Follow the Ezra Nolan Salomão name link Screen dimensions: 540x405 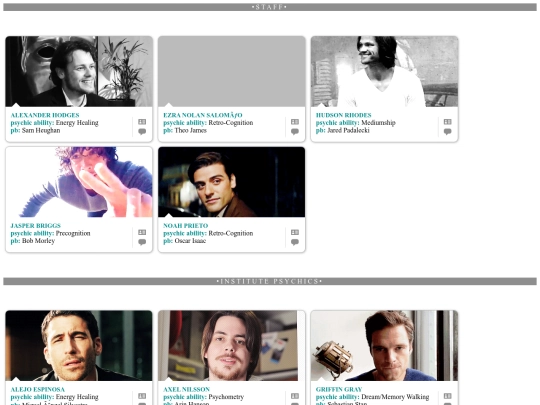click(x=203, y=115)
